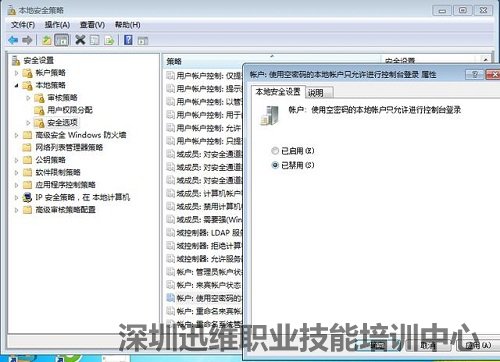Open the properties toolbar icon
Image resolution: width=500 pixels, height=362 pixels.
click(95, 40)
